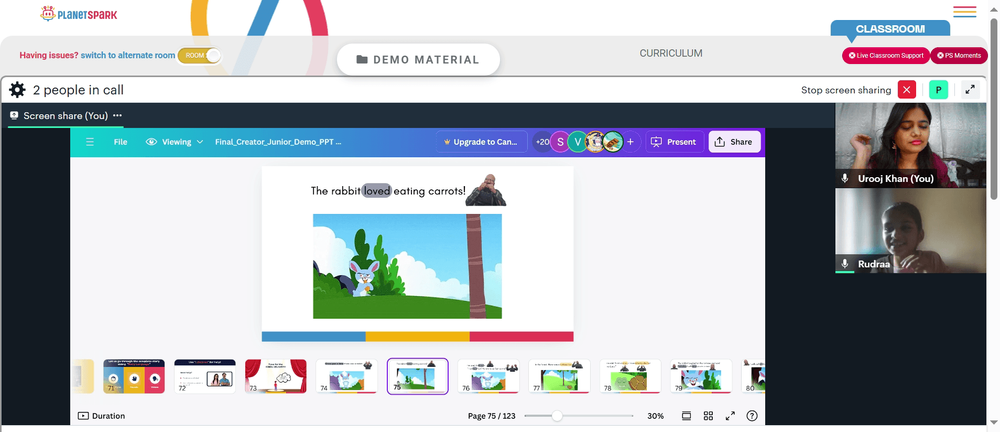Click the Present button
Image resolution: width=1000 pixels, height=432 pixels.
tap(674, 142)
